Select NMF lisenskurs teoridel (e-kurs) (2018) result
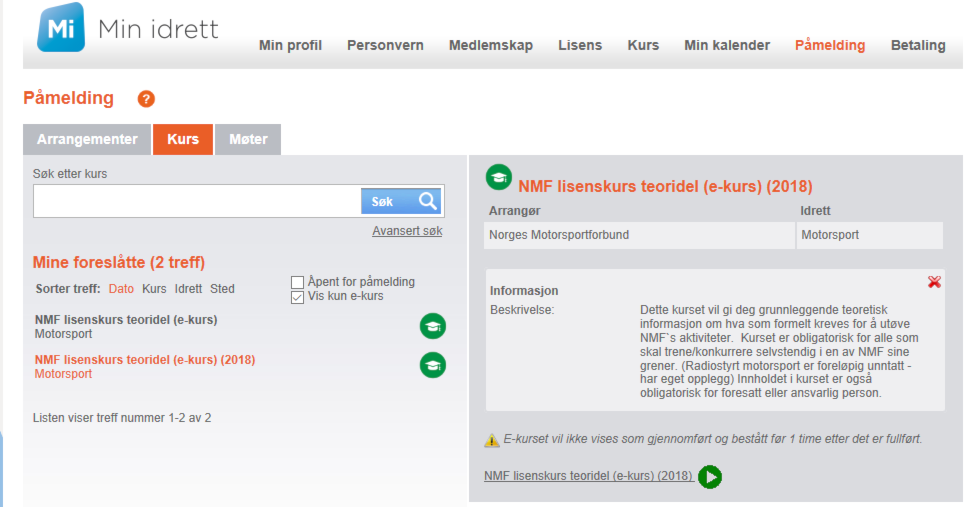The height and width of the screenshot is (507, 968). click(145, 359)
